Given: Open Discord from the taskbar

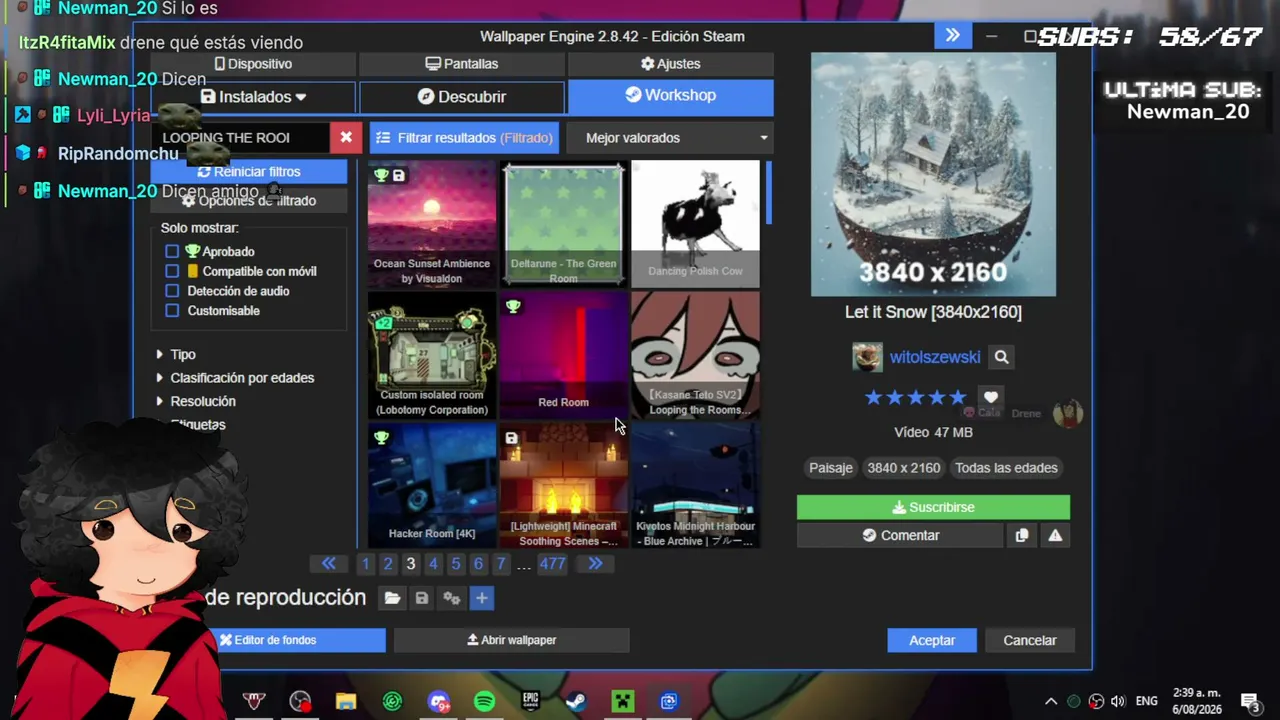Looking at the screenshot, I should point(438,701).
